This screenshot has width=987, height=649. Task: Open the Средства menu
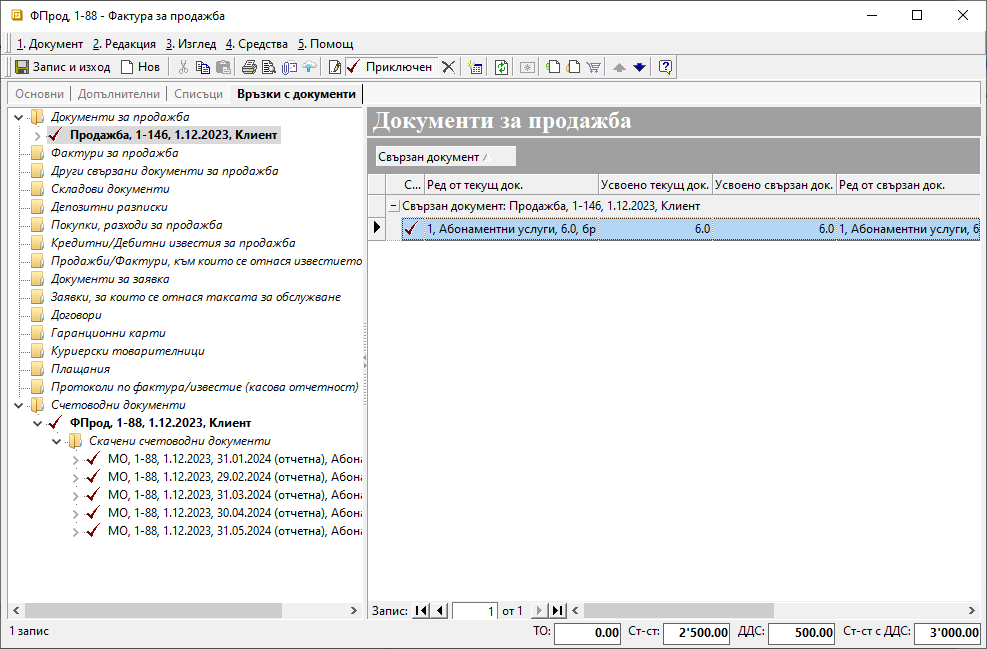point(257,44)
